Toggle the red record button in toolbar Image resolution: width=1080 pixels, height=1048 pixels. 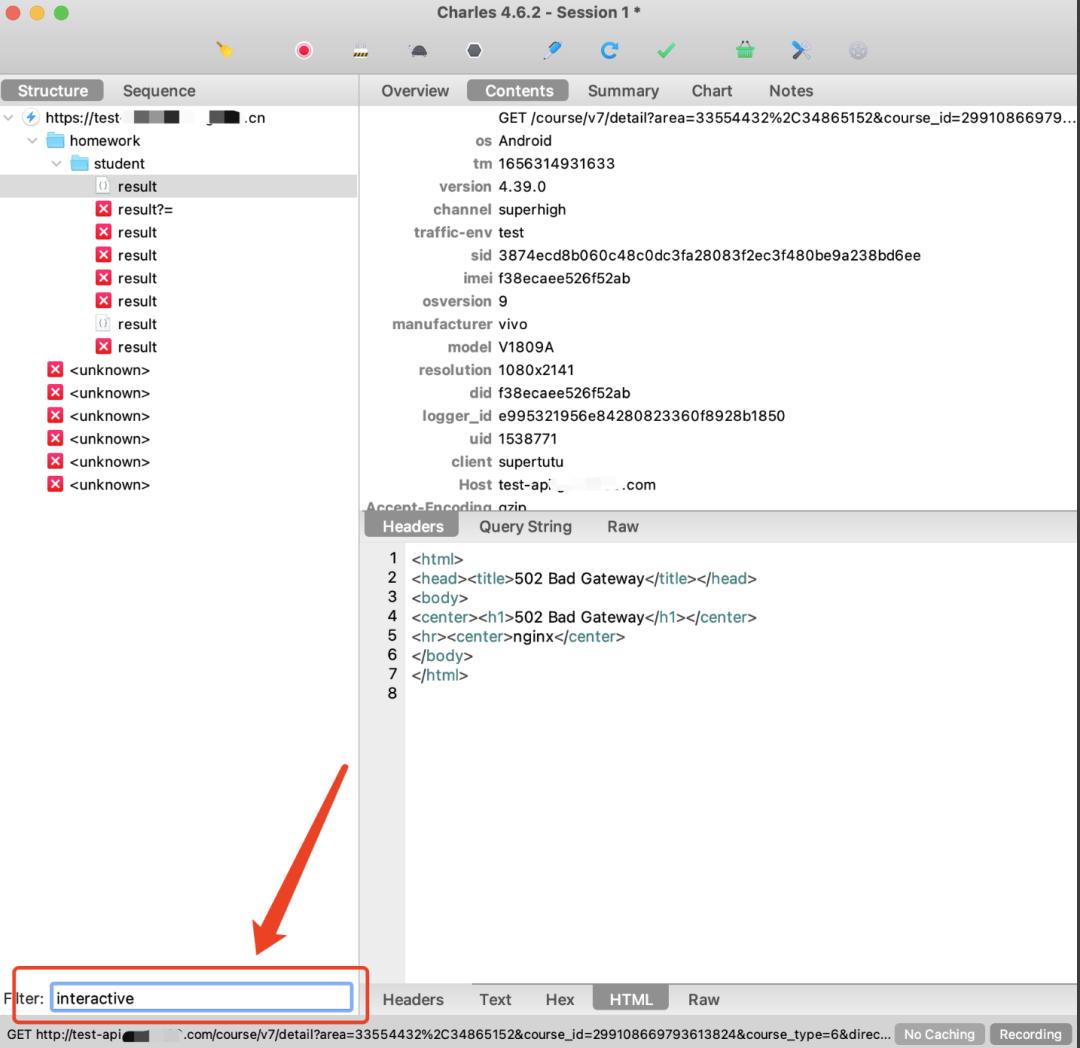click(304, 50)
